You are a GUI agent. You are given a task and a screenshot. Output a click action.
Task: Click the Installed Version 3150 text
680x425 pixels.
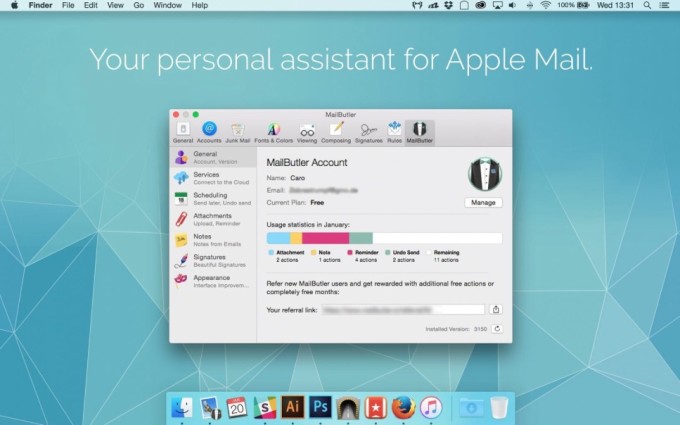[456, 329]
